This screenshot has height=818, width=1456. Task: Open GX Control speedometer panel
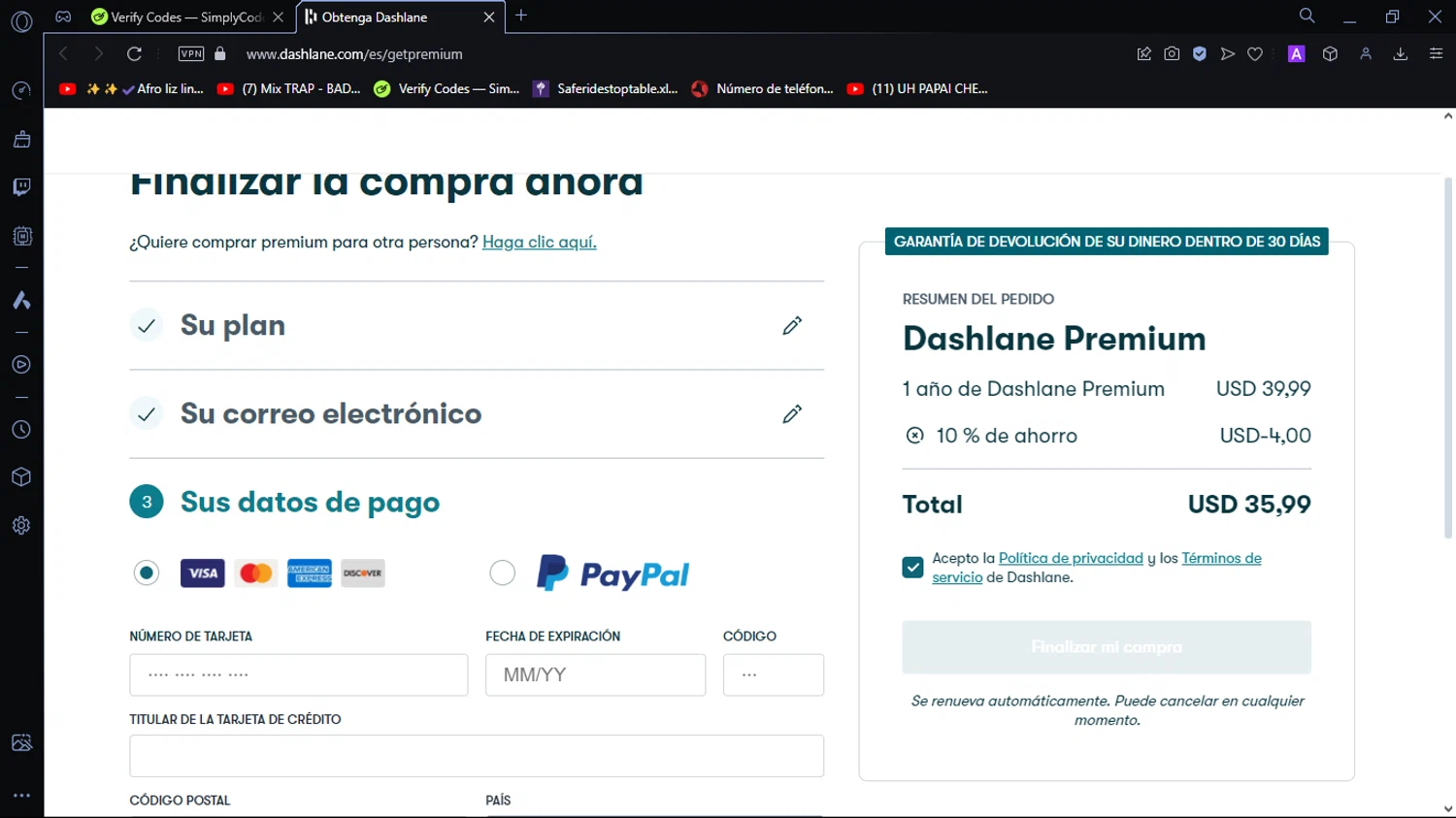click(x=21, y=90)
